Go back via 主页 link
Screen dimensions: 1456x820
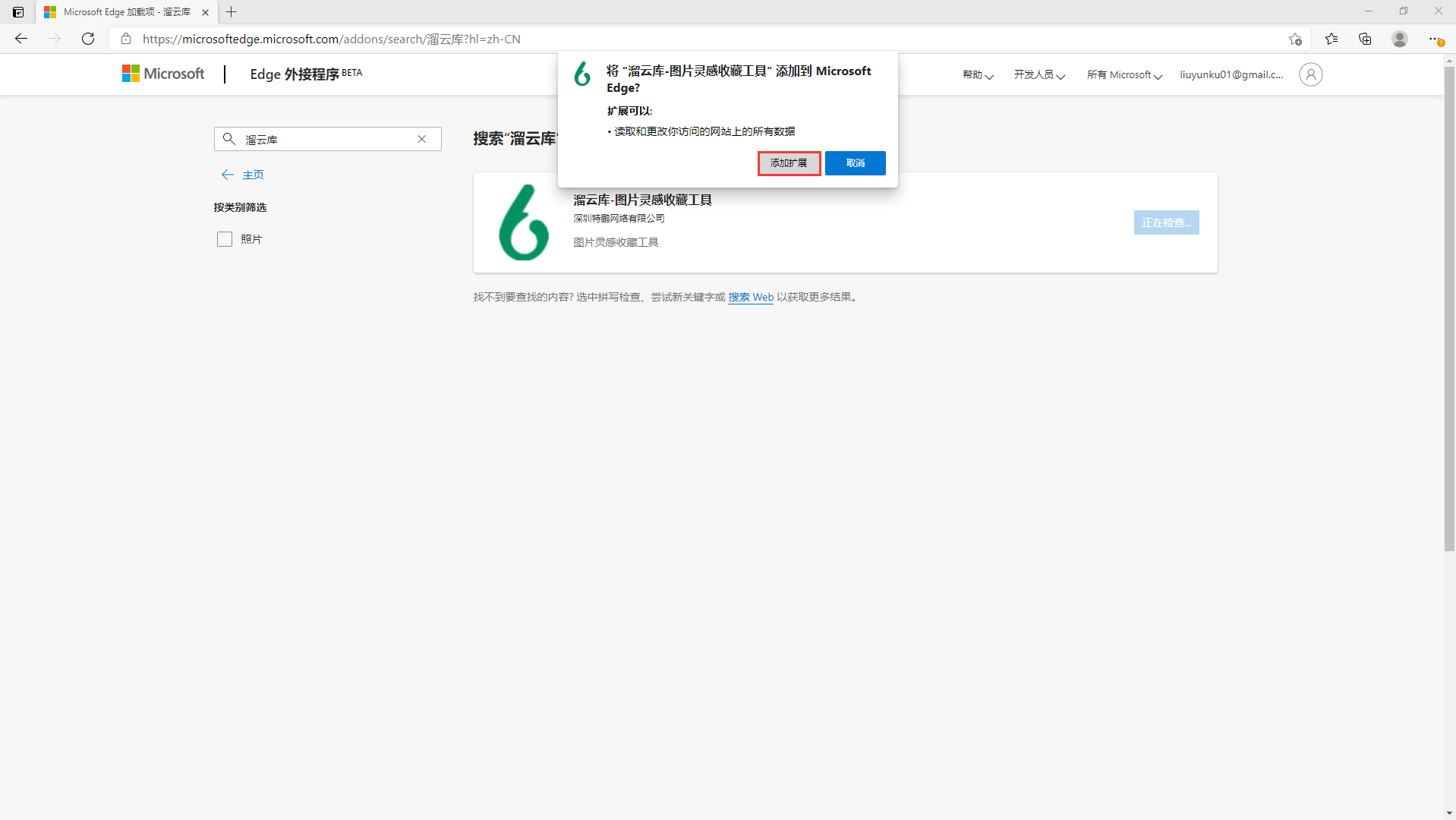253,175
